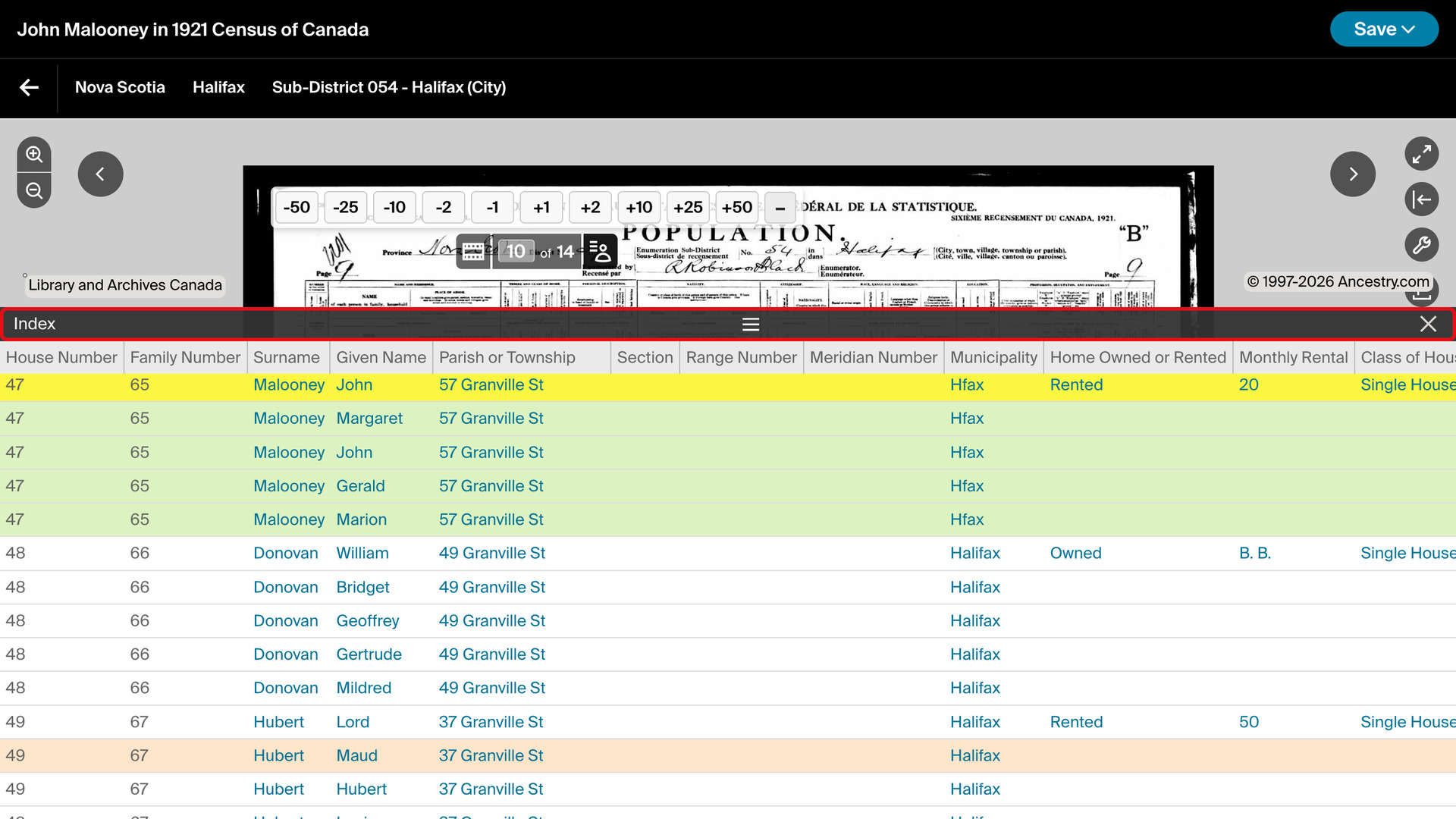Click the page number field showing 10
This screenshot has width=1456, height=819.
516,252
